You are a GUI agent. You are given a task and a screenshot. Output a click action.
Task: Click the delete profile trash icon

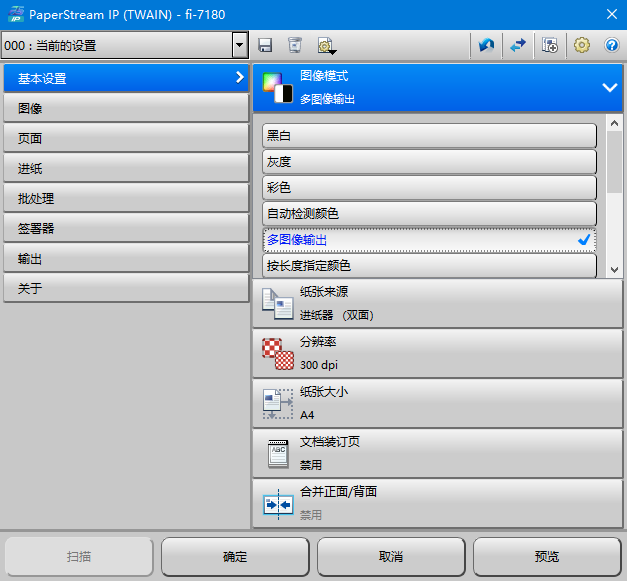295,45
